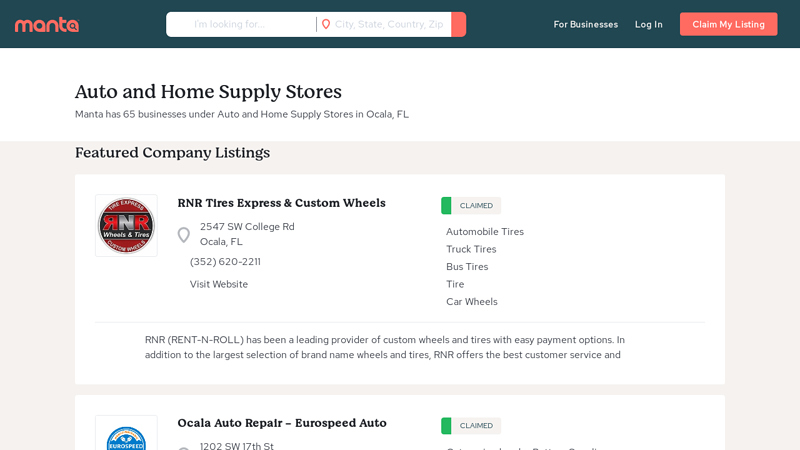
Task: Click Log In
Action: [x=648, y=24]
